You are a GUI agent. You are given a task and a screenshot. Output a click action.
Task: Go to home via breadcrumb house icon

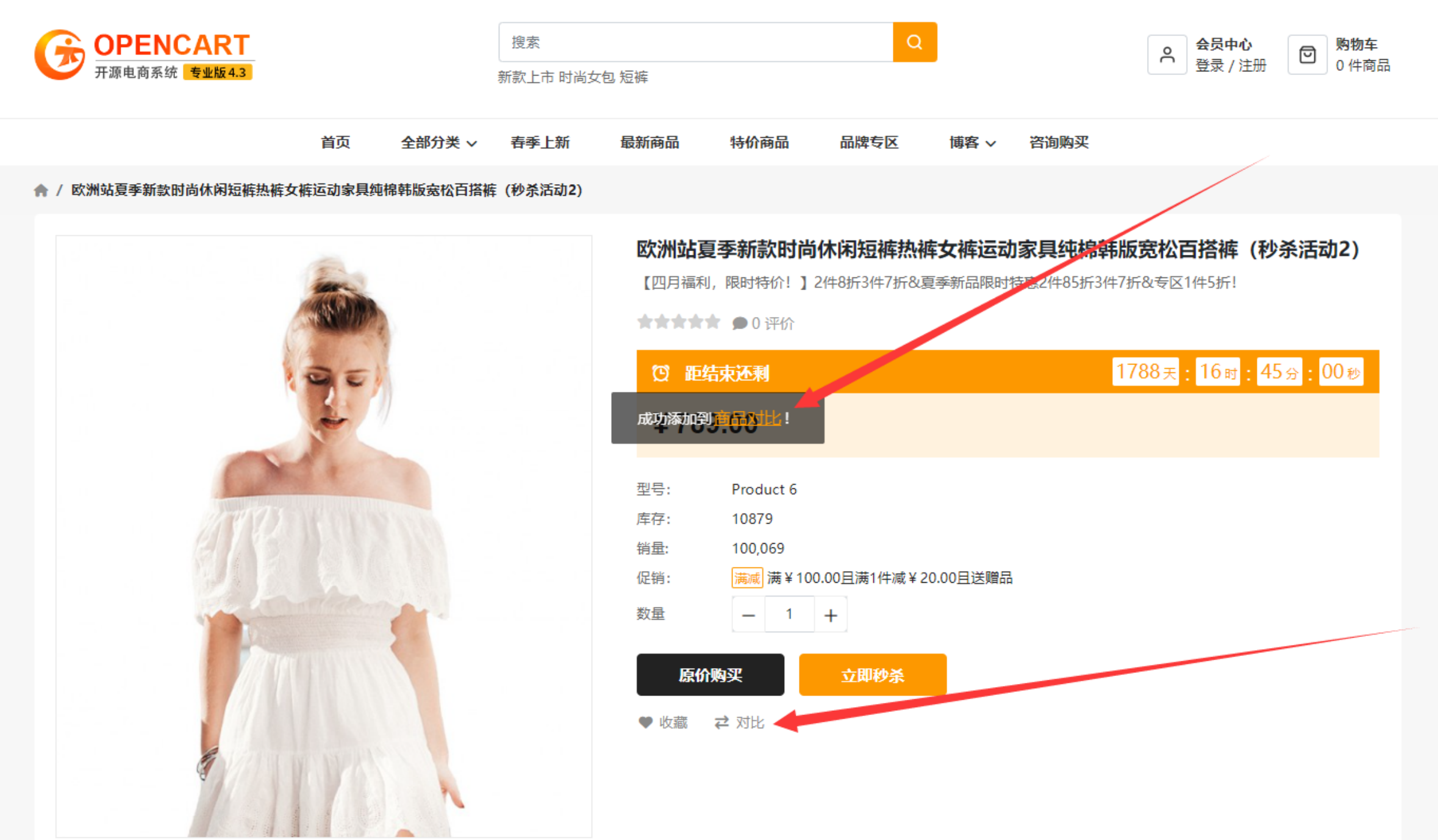(41, 191)
